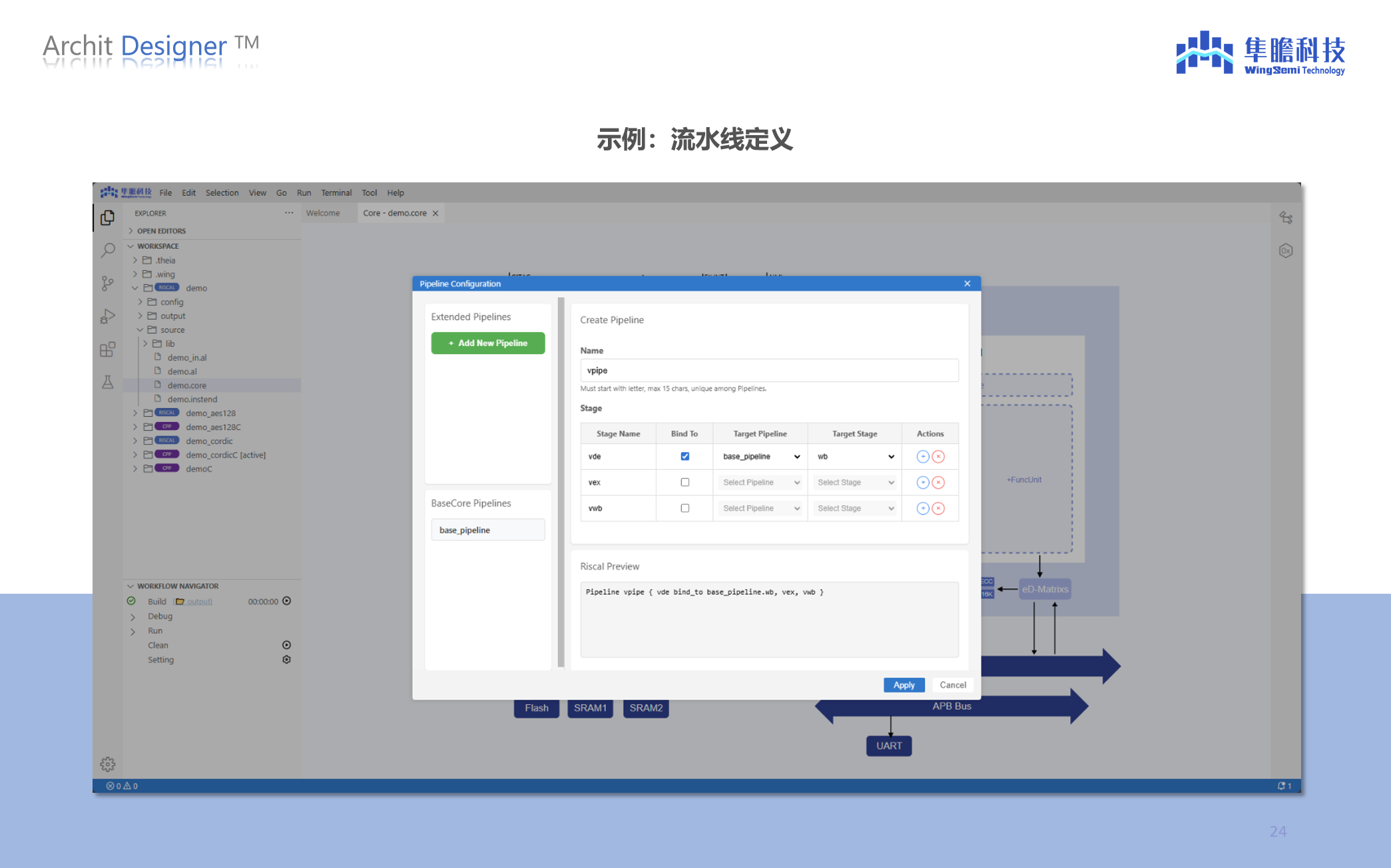Select base_pipeline in BaseCore Pipelines
1391x868 pixels.
click(488, 531)
